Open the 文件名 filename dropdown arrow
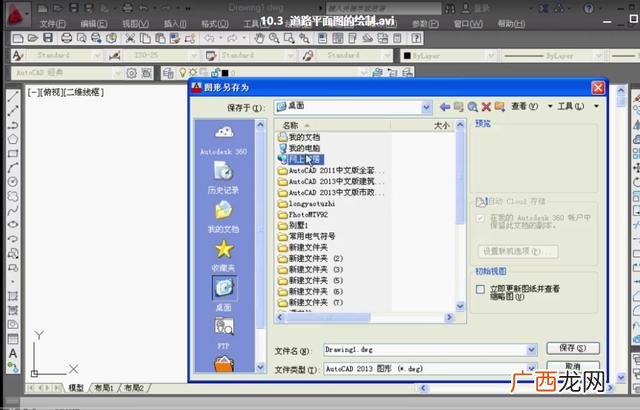 (x=531, y=350)
